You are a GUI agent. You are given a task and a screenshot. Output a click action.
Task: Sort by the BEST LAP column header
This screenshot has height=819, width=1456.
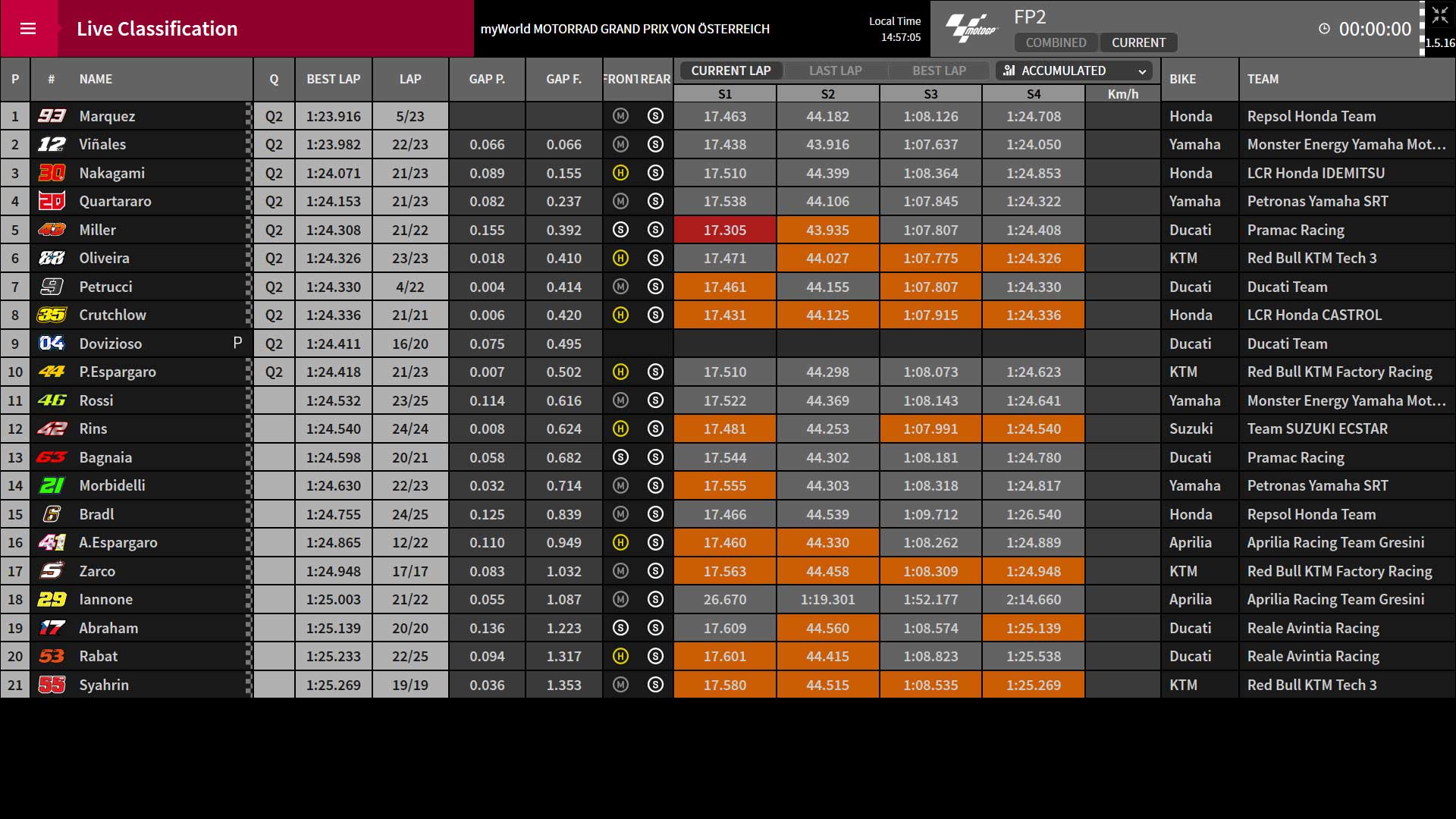(334, 79)
